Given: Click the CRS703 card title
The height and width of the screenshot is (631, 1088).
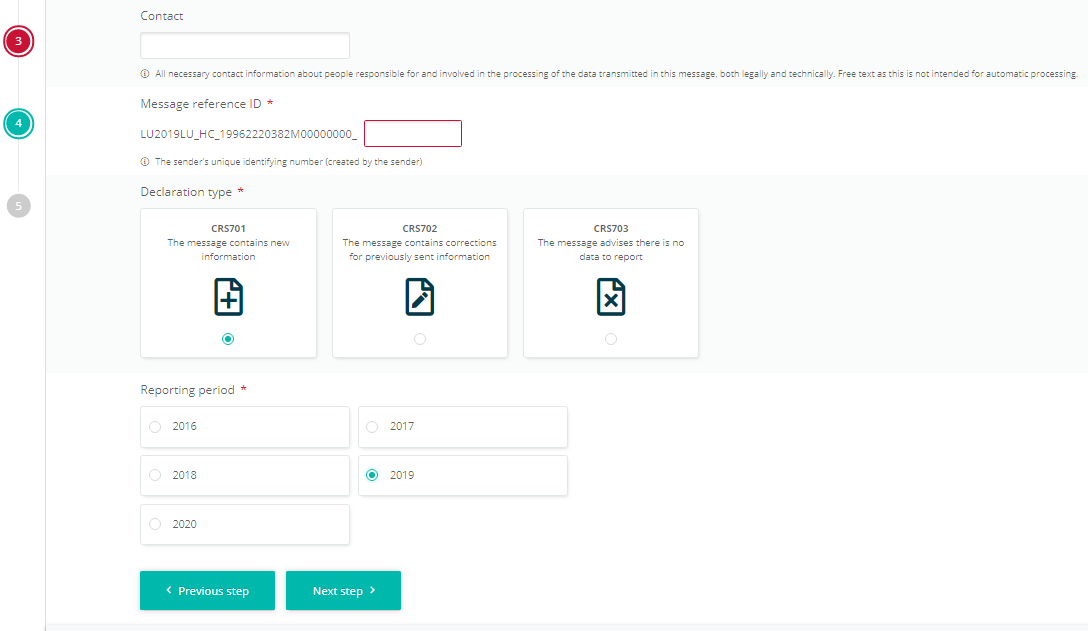Looking at the screenshot, I should [x=611, y=228].
